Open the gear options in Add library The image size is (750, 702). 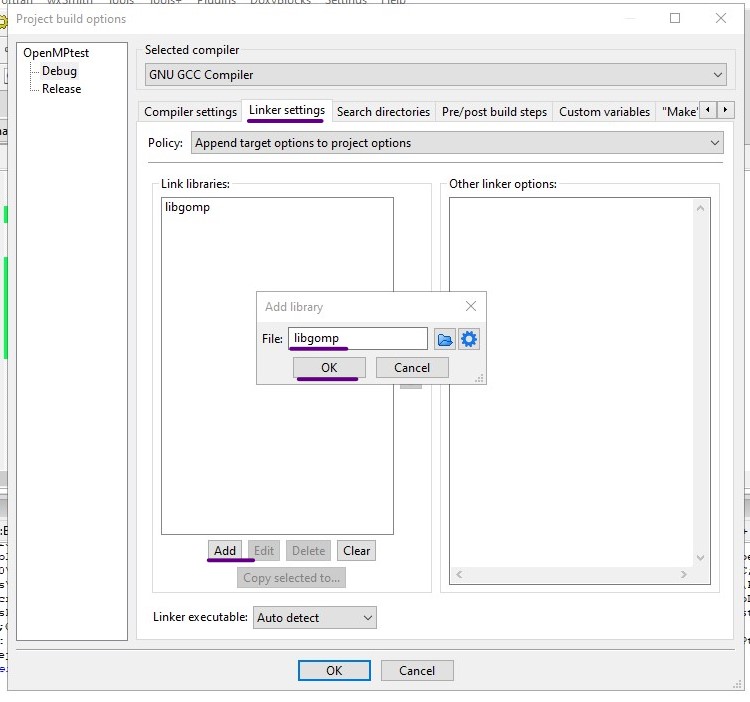click(x=469, y=339)
